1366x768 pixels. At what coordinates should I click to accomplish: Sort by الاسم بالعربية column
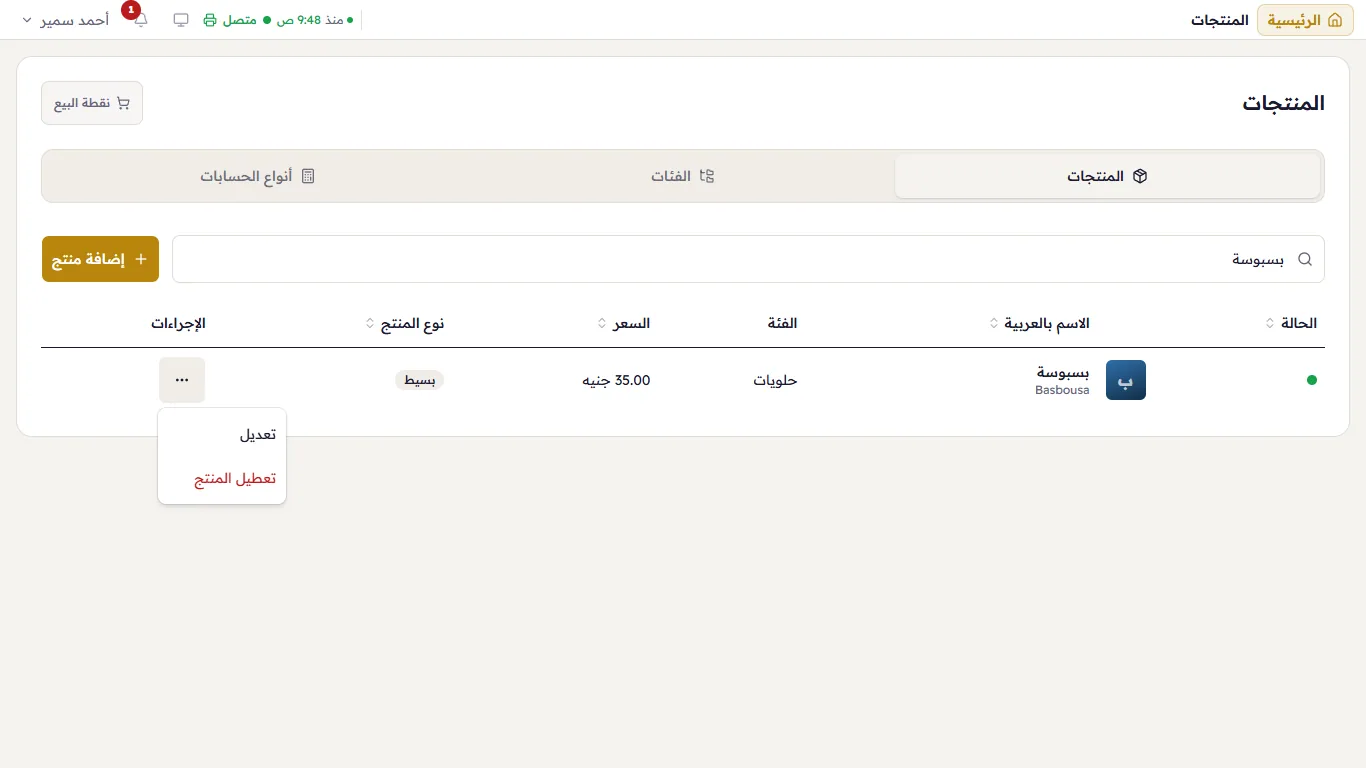pos(1039,323)
